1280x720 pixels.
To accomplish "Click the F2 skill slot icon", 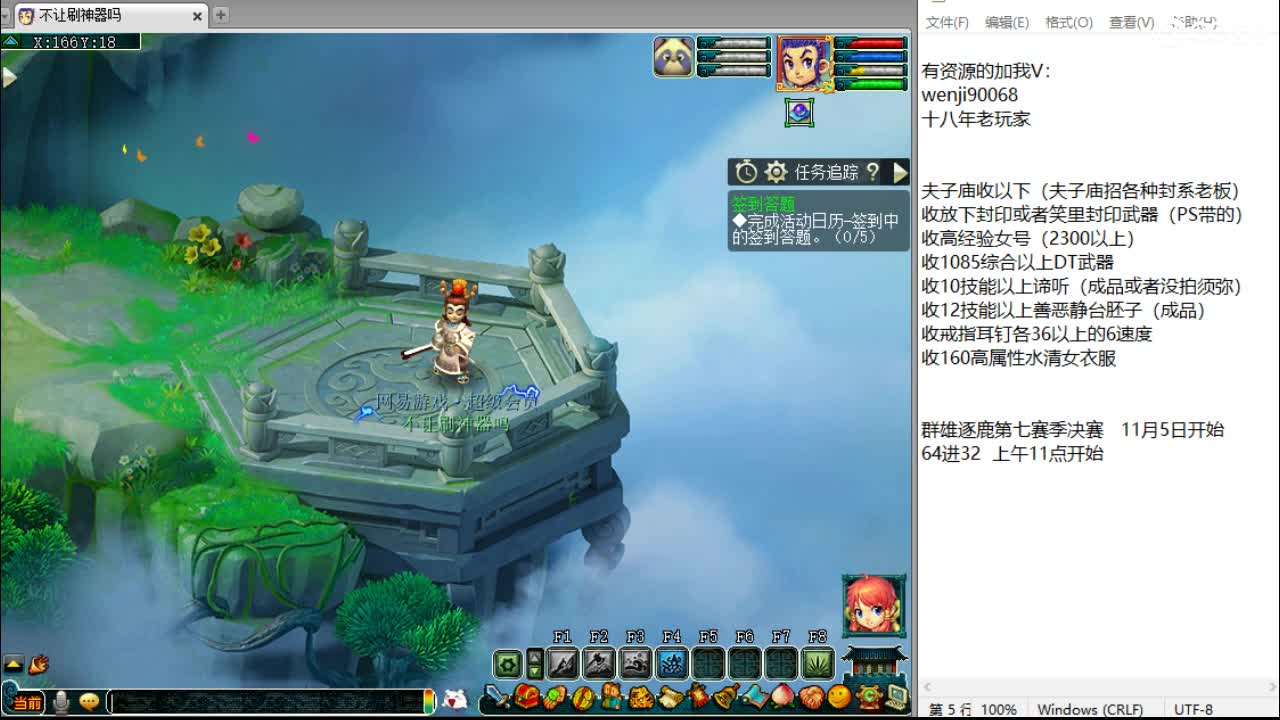I will [x=599, y=663].
